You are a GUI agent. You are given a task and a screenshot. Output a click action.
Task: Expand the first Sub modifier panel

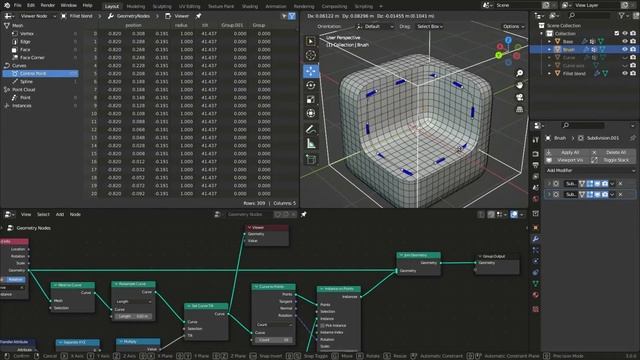pos(549,184)
